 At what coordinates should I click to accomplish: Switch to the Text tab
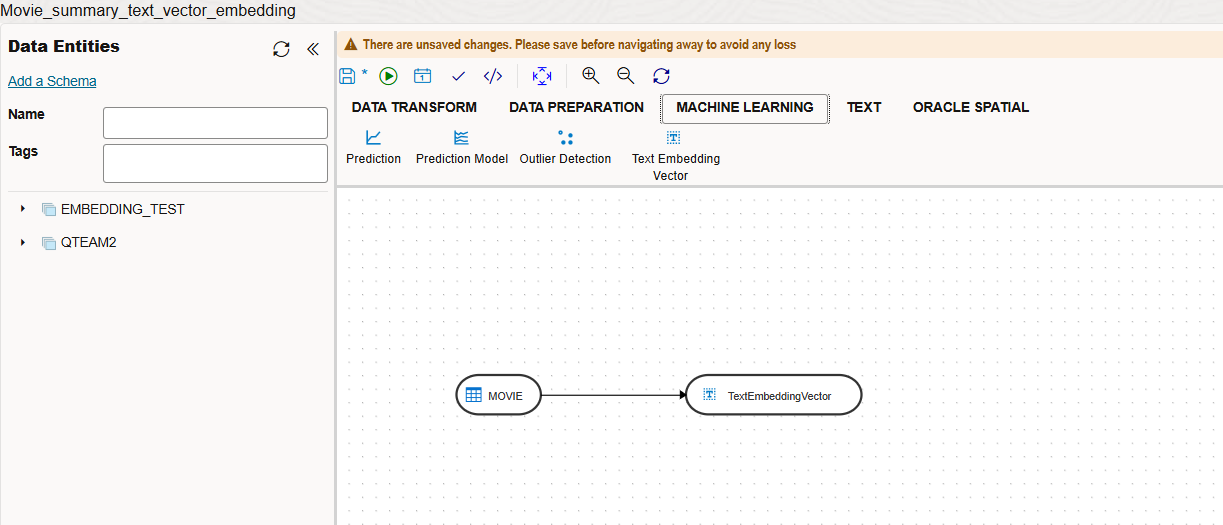pos(864,108)
